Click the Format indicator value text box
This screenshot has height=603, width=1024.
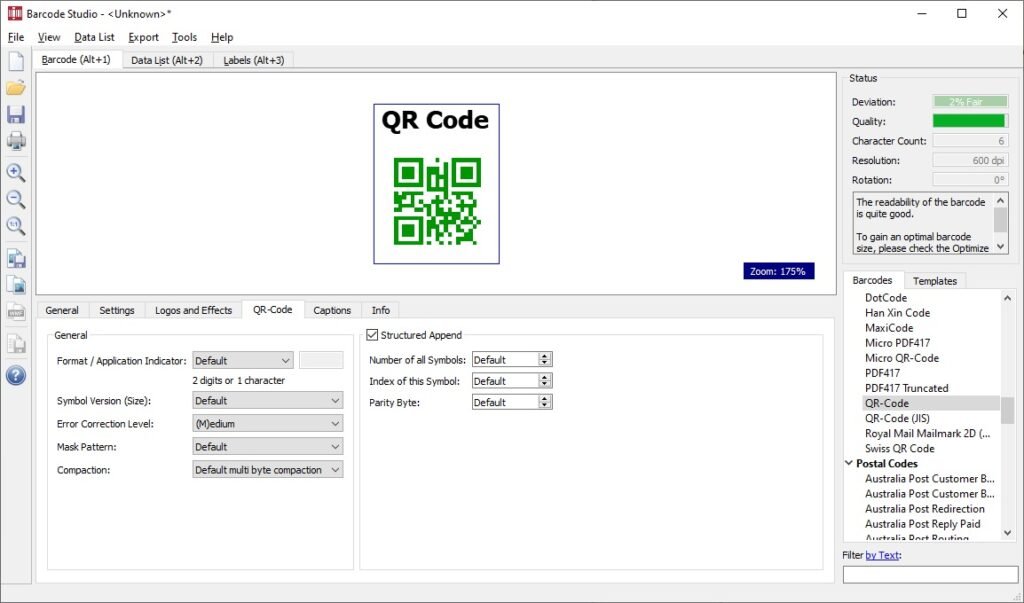pos(321,361)
